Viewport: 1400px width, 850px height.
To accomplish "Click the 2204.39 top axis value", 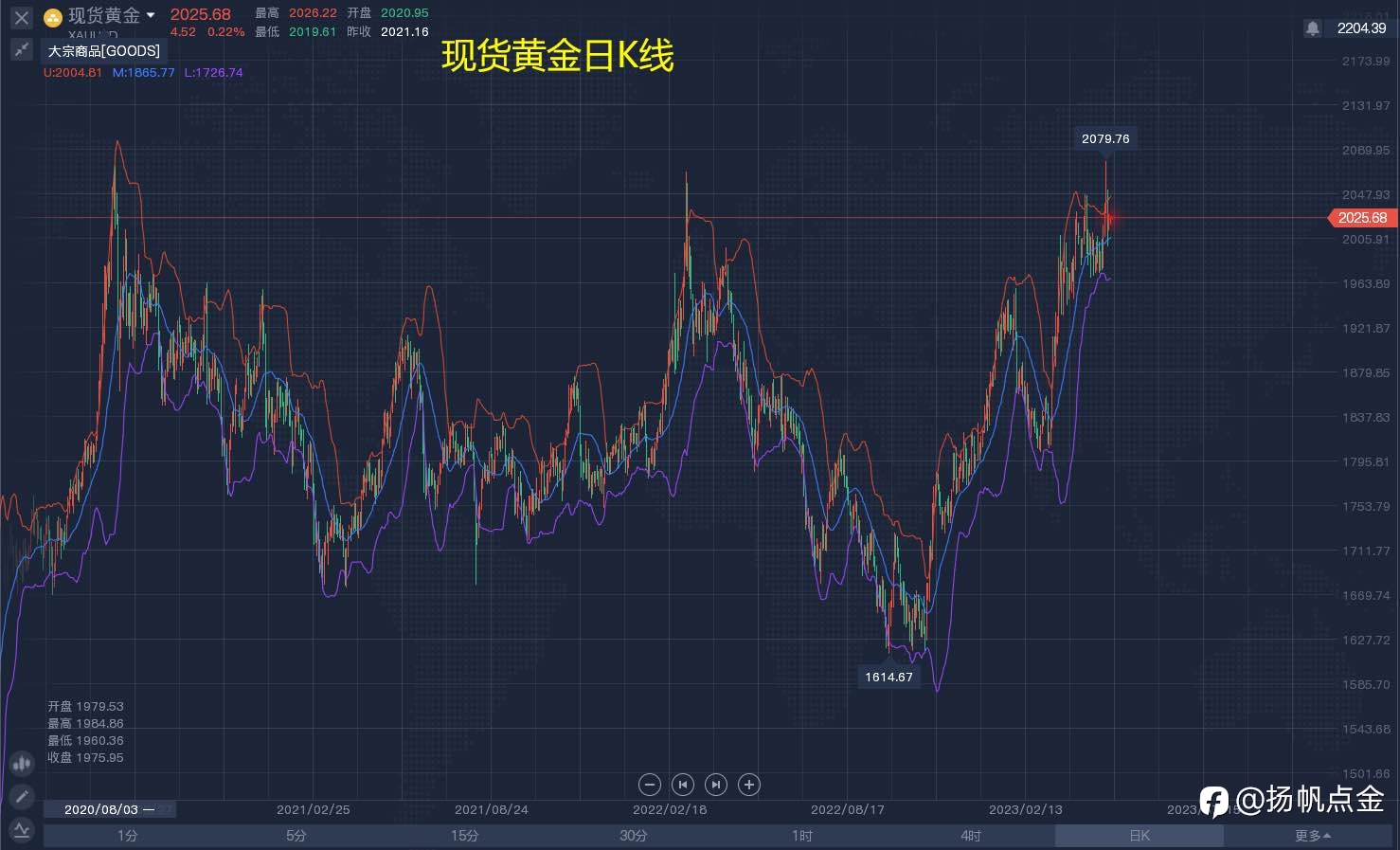I will pos(1361,28).
